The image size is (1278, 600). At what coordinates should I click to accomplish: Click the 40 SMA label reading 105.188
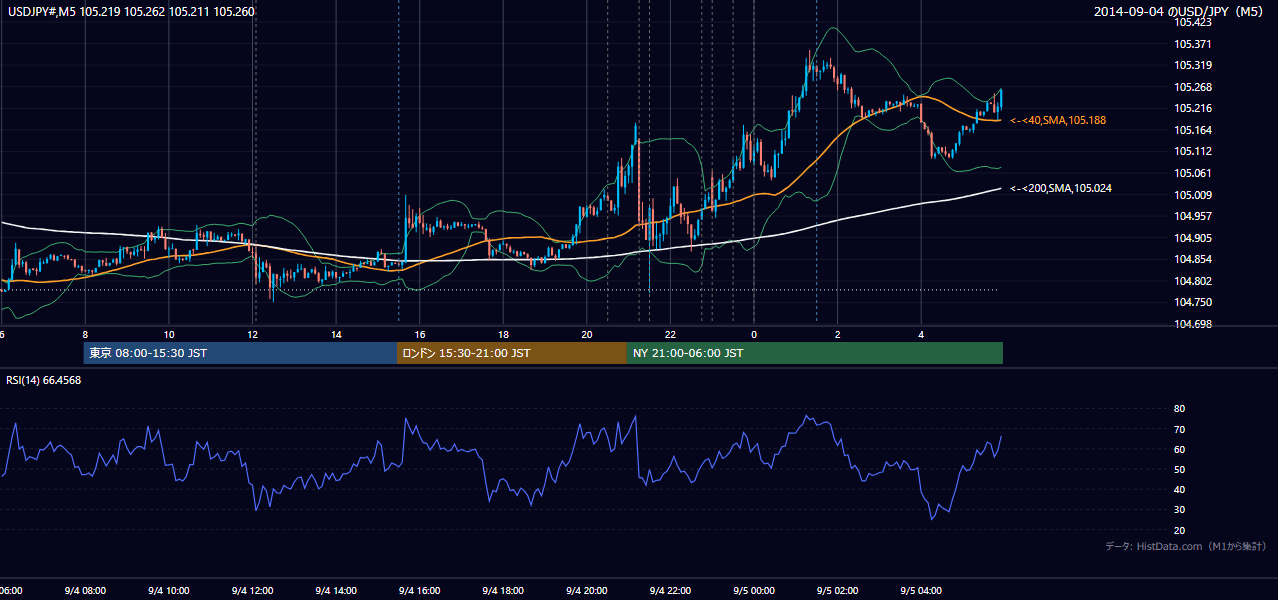1059,120
